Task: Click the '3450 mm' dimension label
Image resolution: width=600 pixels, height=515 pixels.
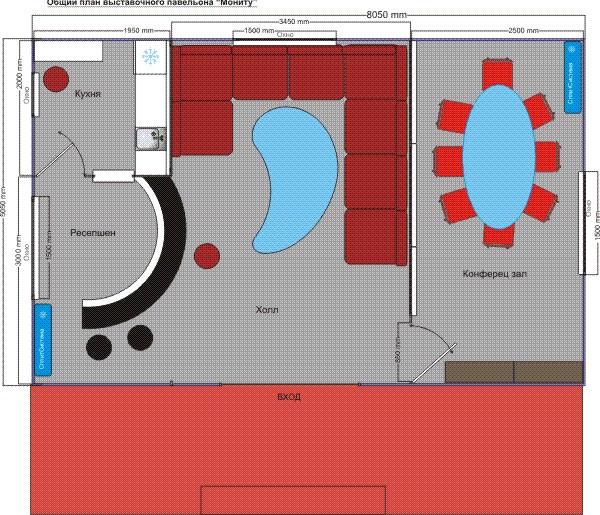Action: tap(294, 22)
